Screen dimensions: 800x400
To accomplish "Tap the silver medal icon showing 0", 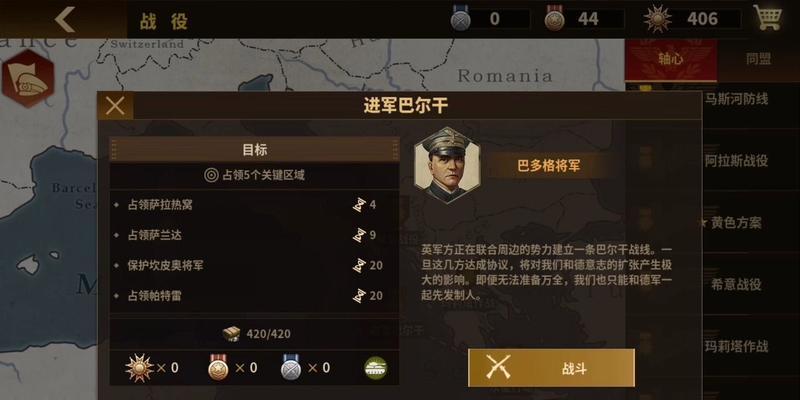I will pos(460,18).
